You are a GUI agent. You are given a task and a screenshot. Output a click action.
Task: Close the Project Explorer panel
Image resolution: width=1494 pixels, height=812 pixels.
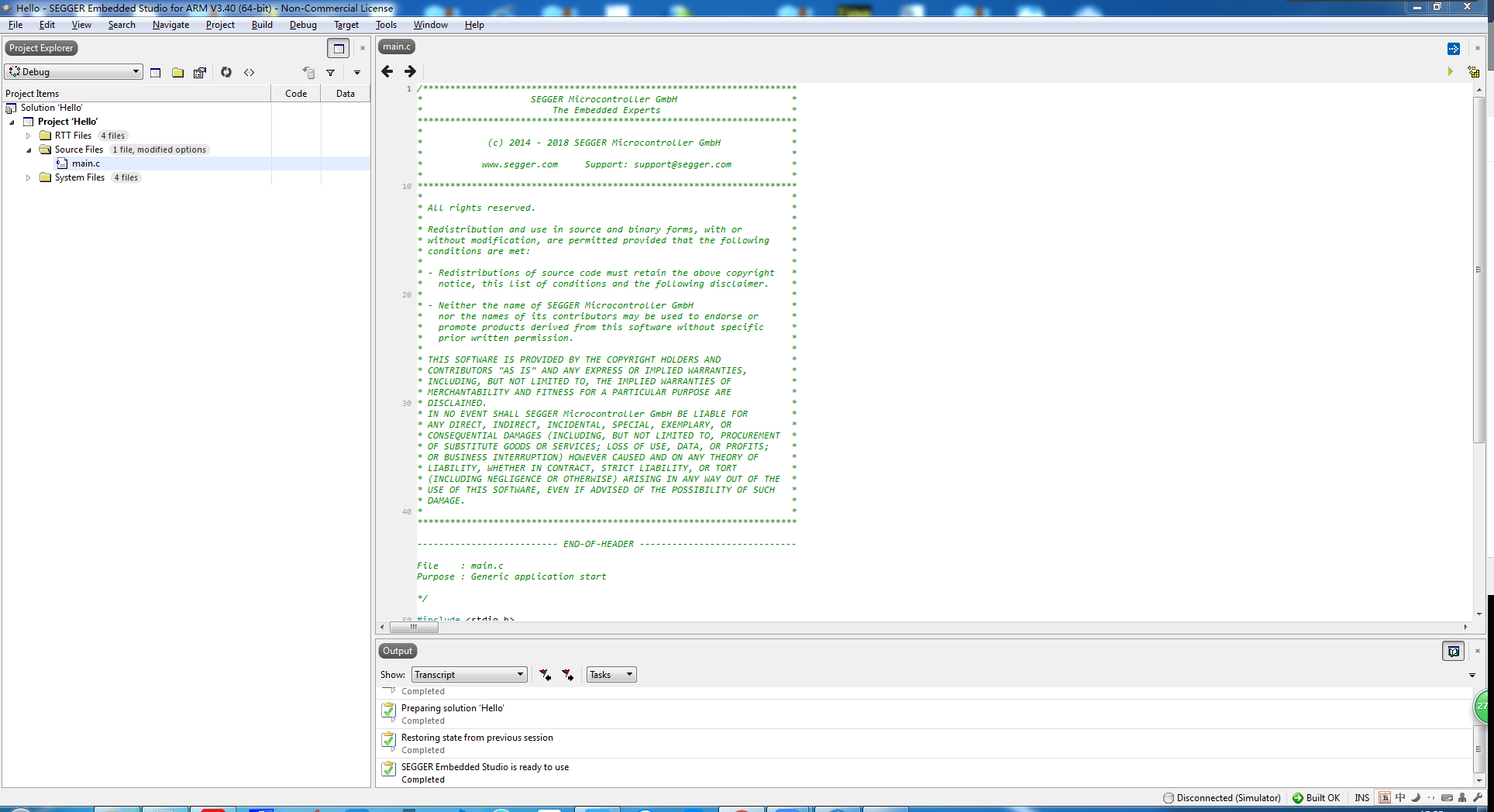pyautogui.click(x=362, y=48)
